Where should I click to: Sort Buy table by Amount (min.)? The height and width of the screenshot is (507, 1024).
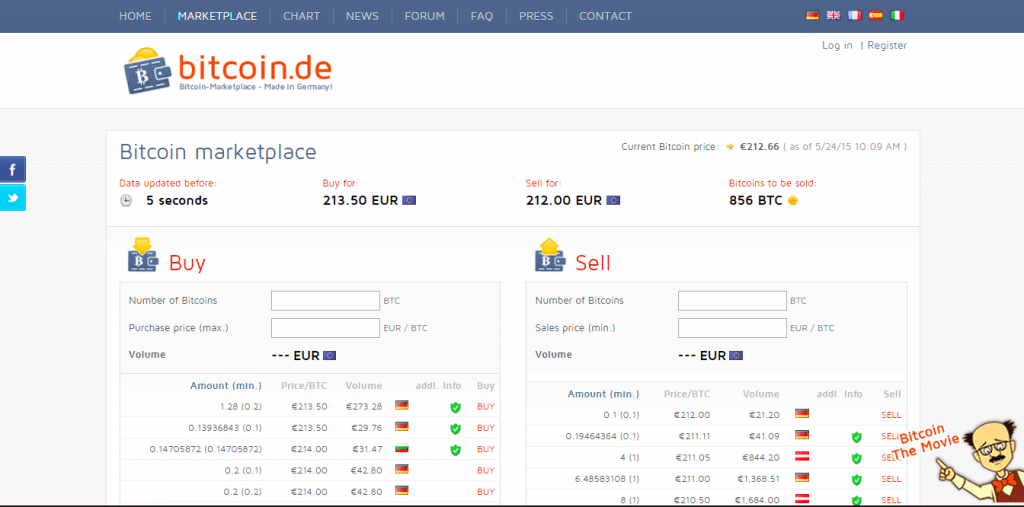tap(226, 385)
